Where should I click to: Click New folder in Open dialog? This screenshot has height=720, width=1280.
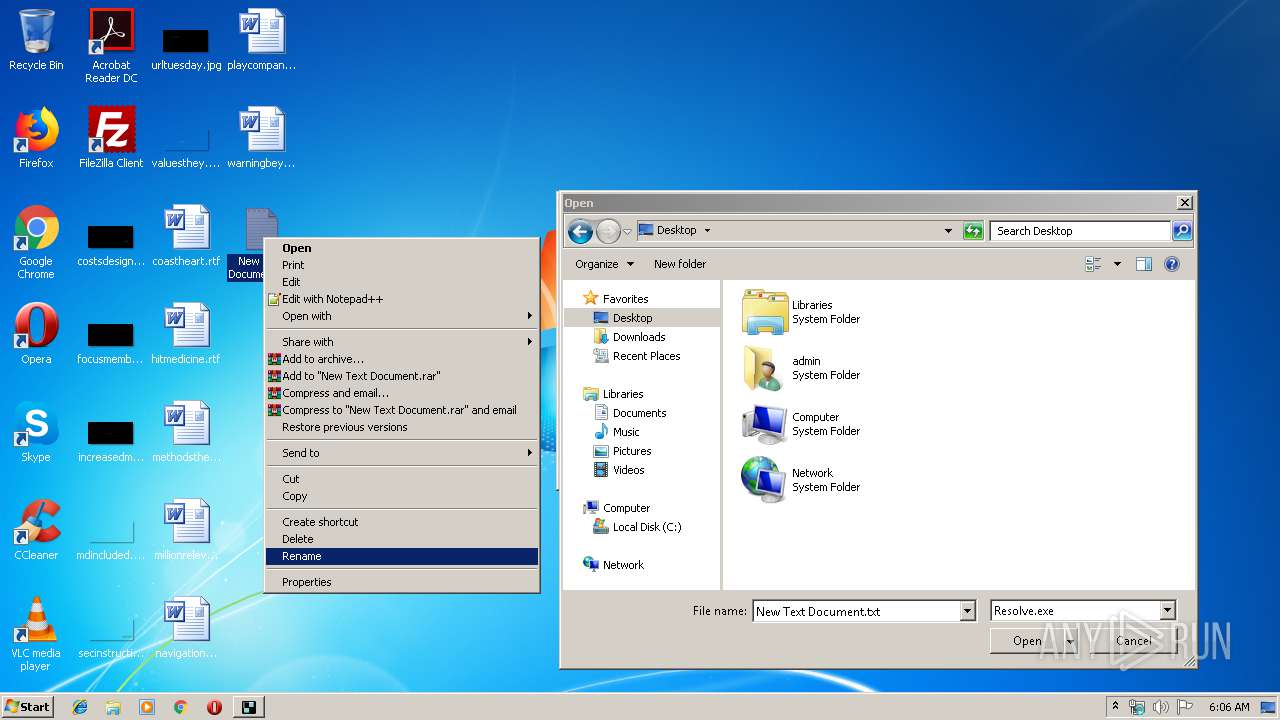(680, 264)
